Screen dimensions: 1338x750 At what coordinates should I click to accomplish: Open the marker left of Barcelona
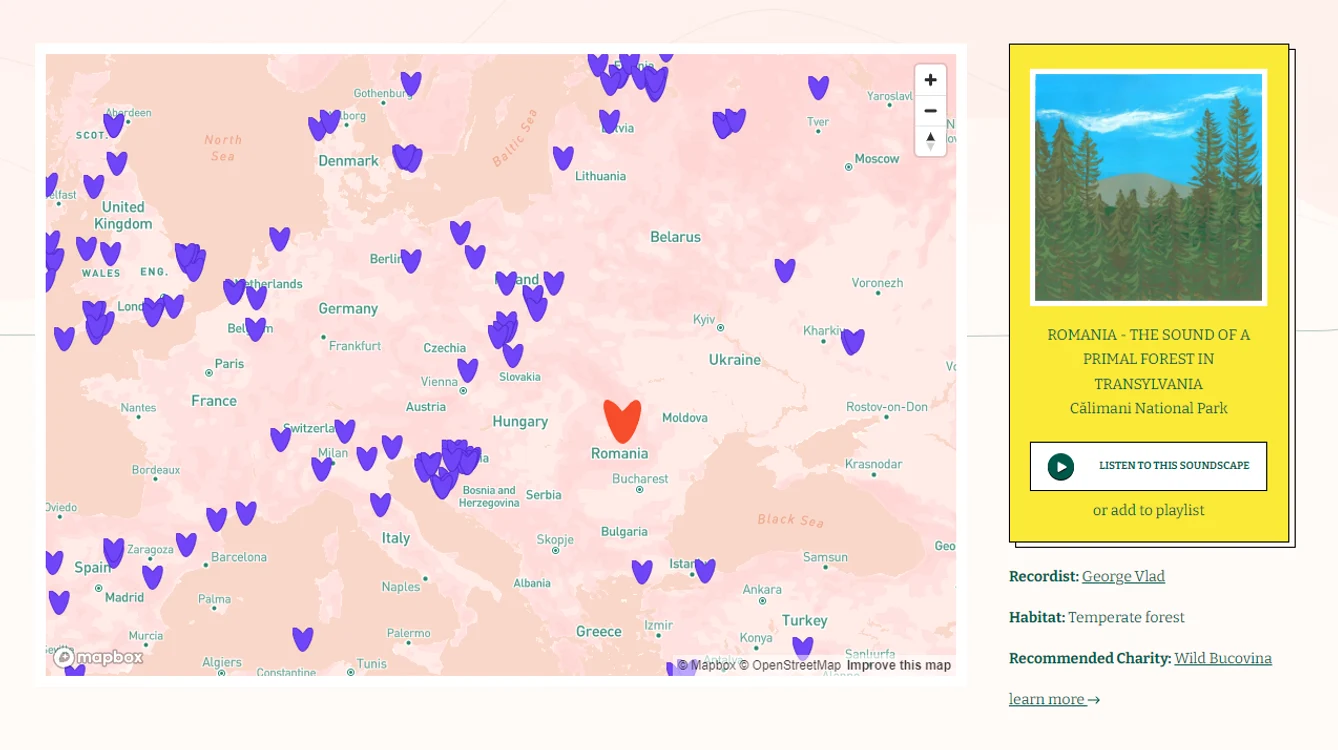coord(186,545)
